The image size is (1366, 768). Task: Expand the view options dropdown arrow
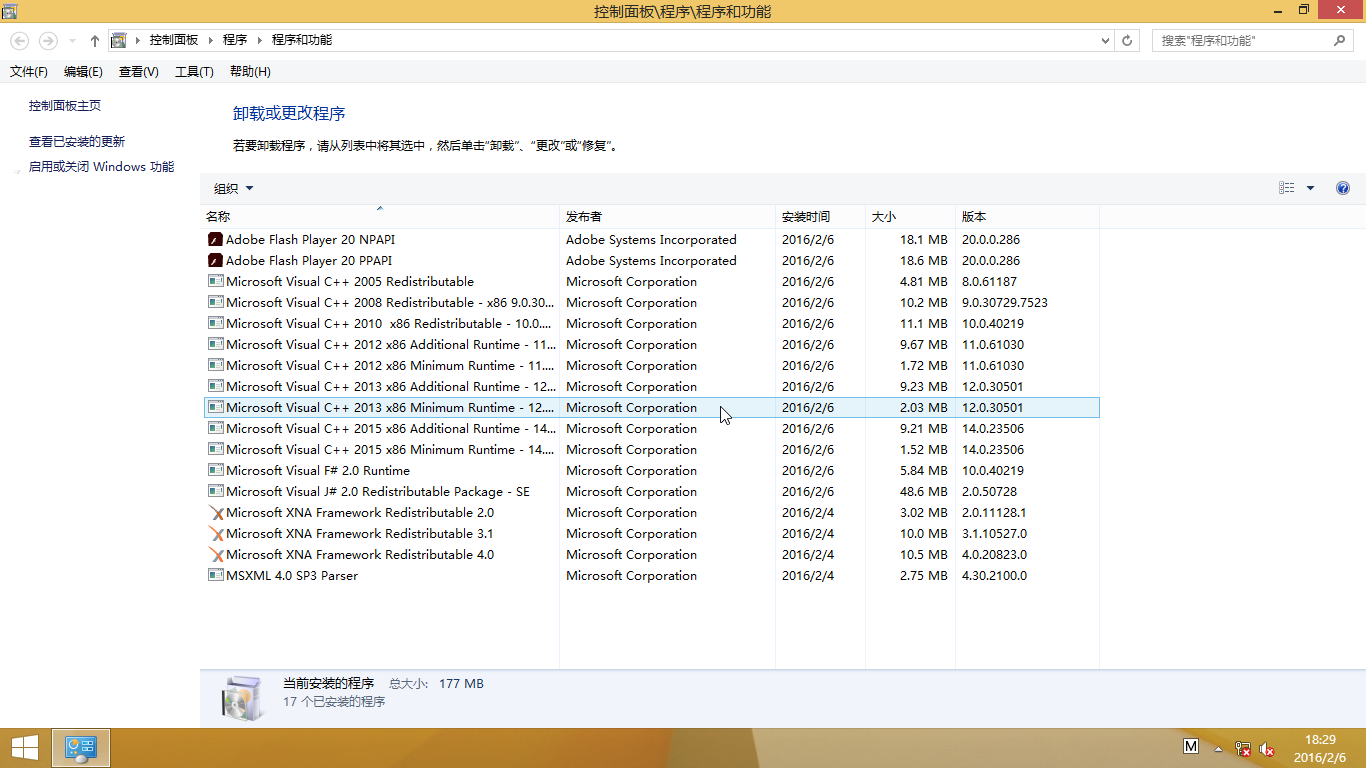1310,188
